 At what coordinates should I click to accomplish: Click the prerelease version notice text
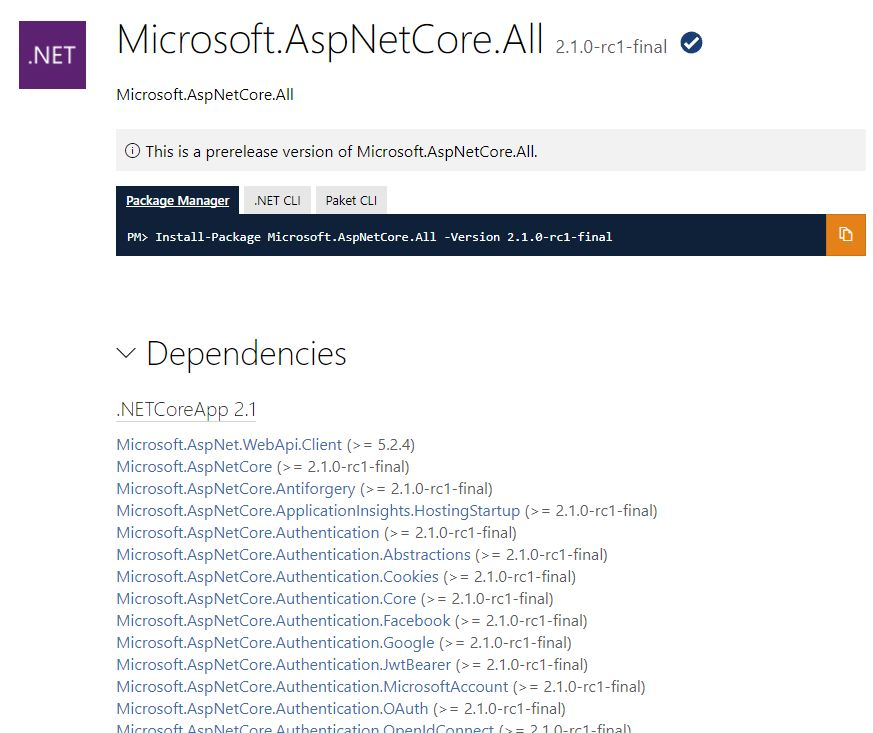(x=341, y=151)
